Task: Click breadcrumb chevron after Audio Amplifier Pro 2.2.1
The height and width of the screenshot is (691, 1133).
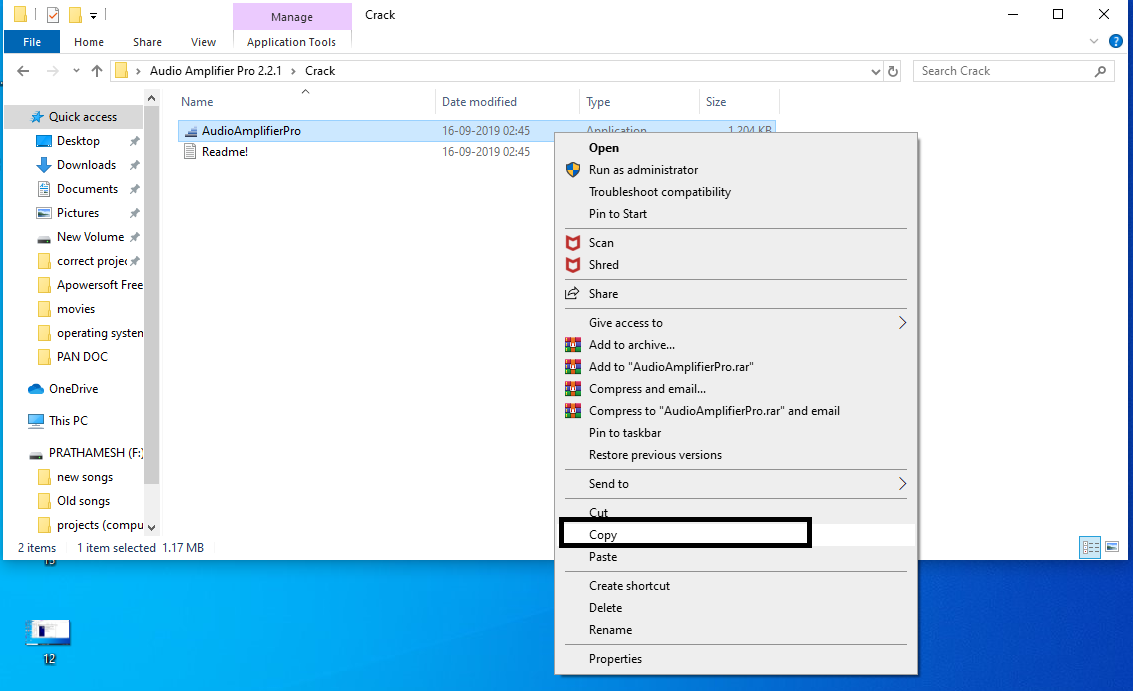Action: (293, 71)
